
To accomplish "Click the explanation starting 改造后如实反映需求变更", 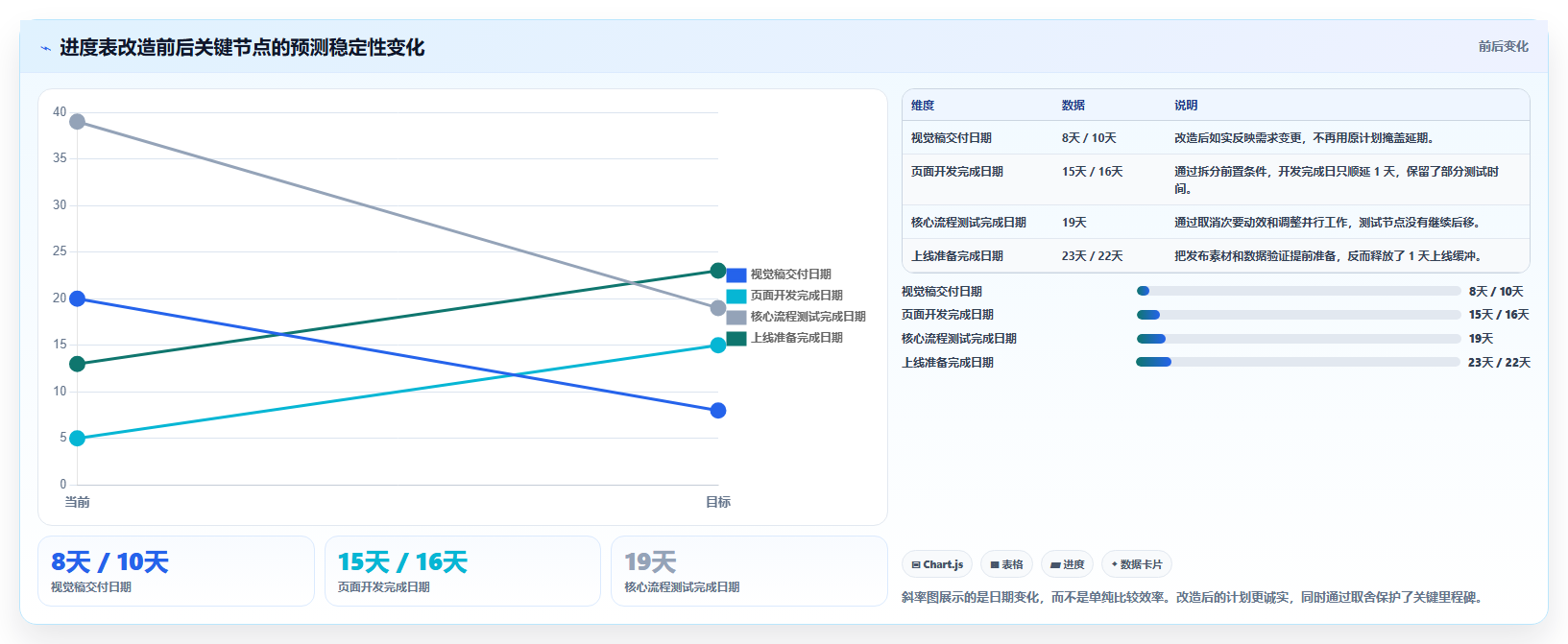I will [1306, 138].
